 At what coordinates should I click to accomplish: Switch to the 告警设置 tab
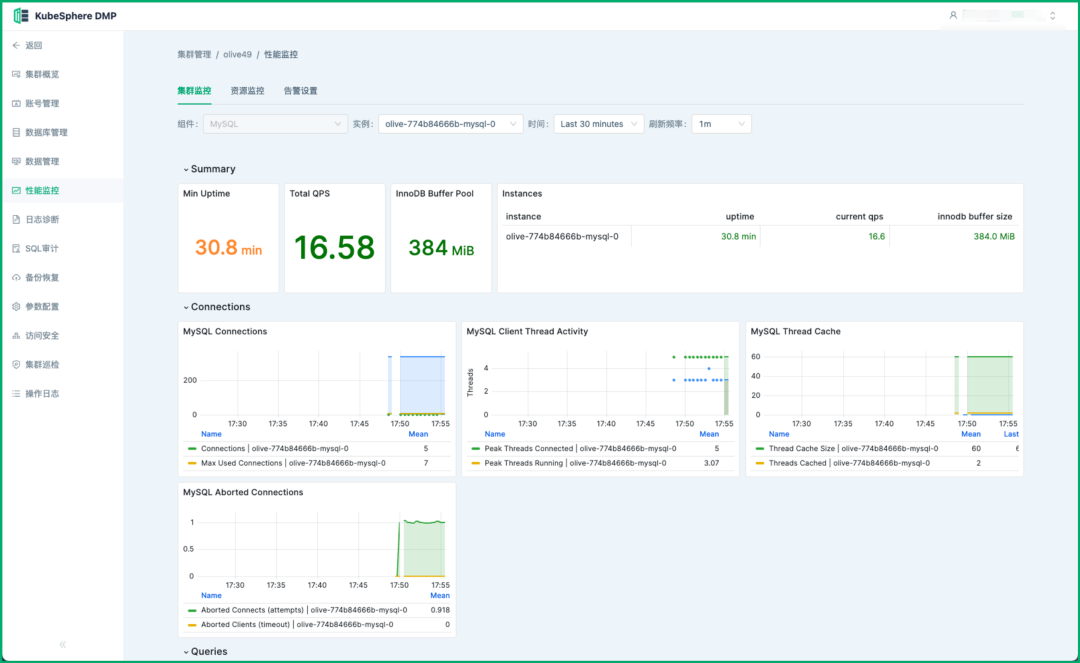300,91
